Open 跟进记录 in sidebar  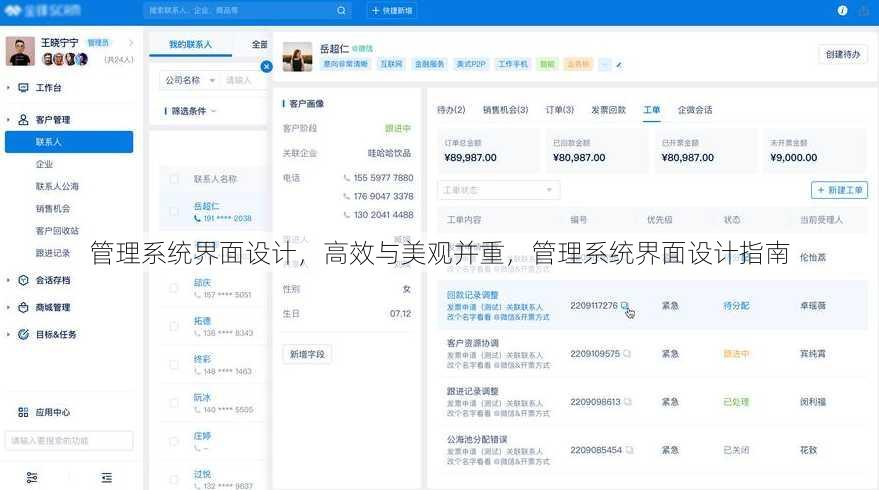pos(53,253)
